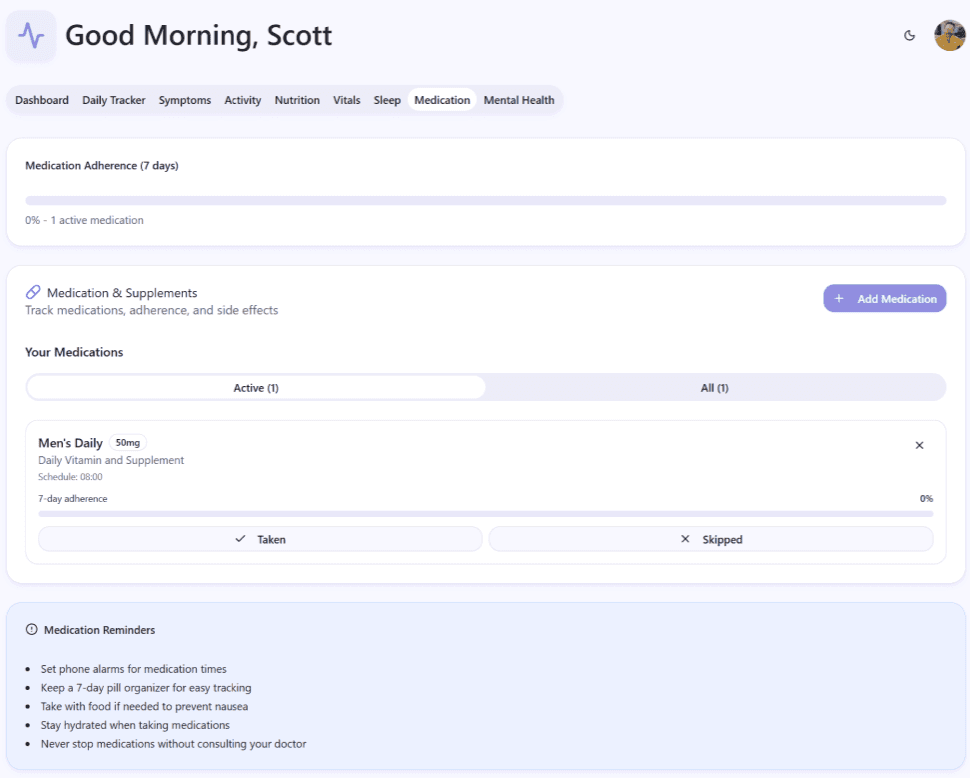Click the 'Good Morning, Scott' heading

[x=199, y=36]
